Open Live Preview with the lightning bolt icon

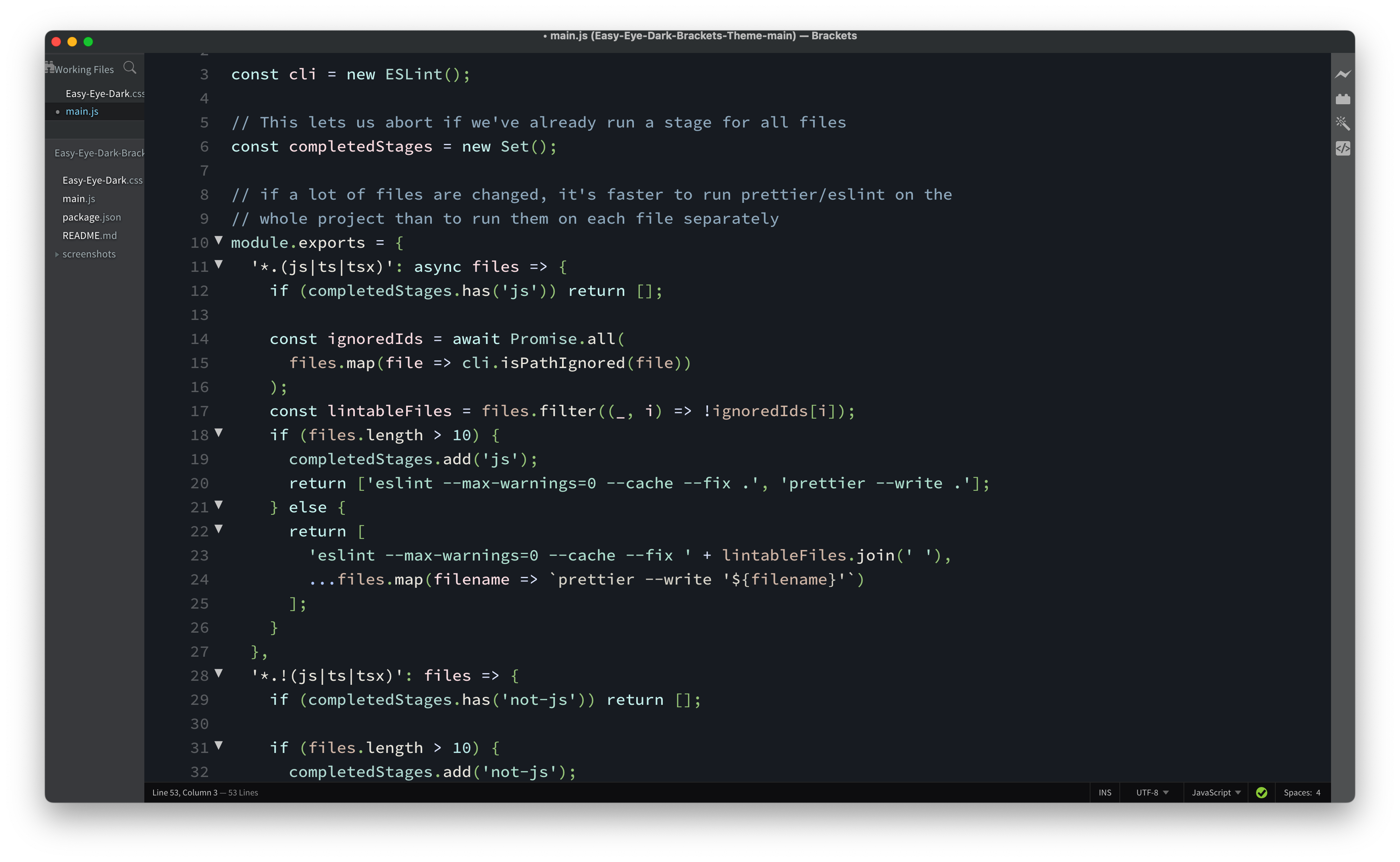coord(1343,74)
